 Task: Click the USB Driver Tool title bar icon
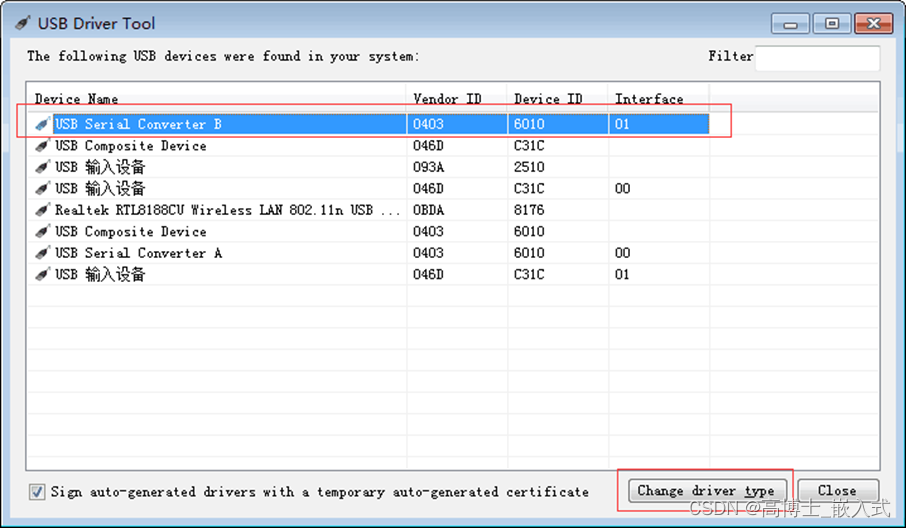23,23
